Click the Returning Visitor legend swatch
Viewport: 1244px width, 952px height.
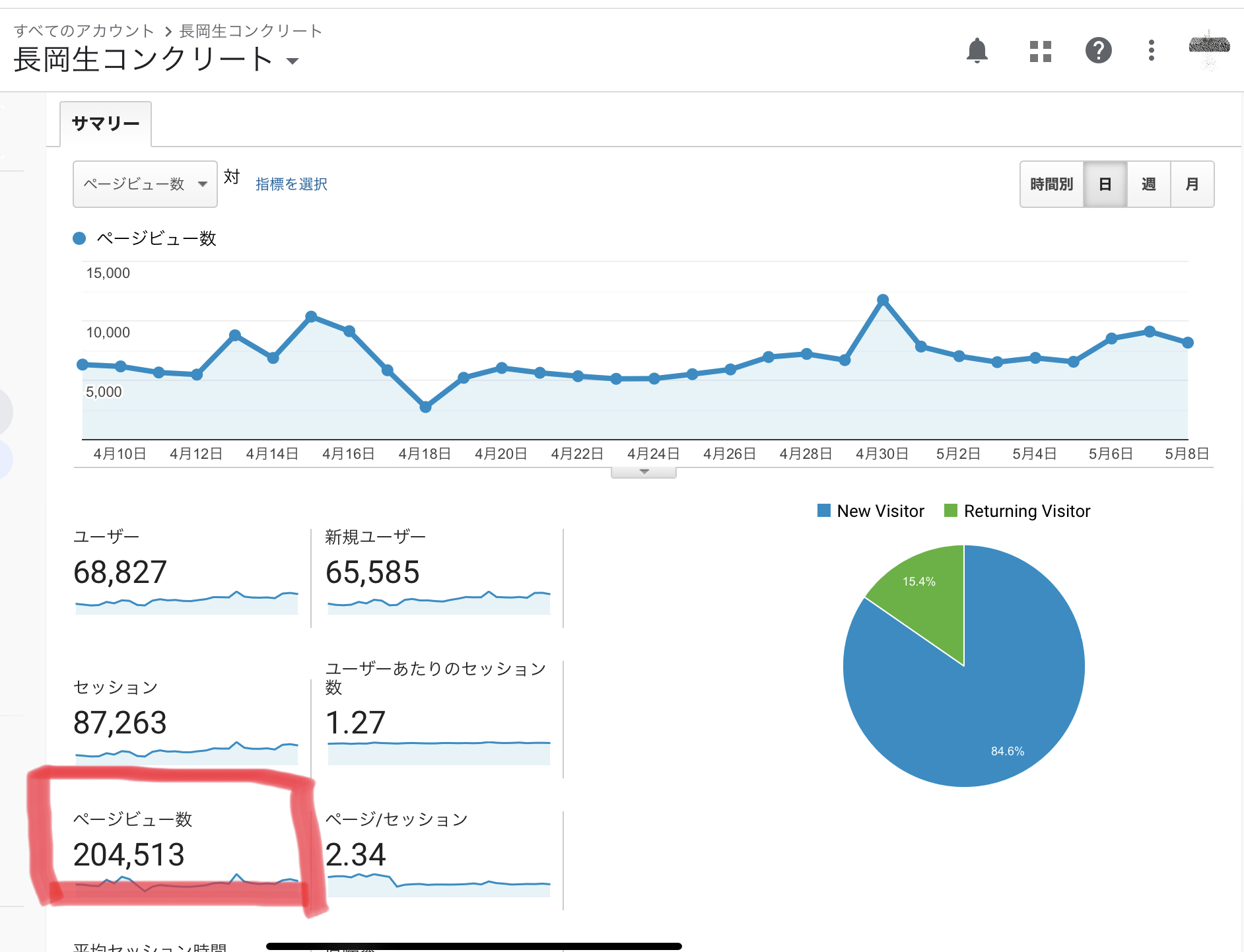(x=951, y=510)
